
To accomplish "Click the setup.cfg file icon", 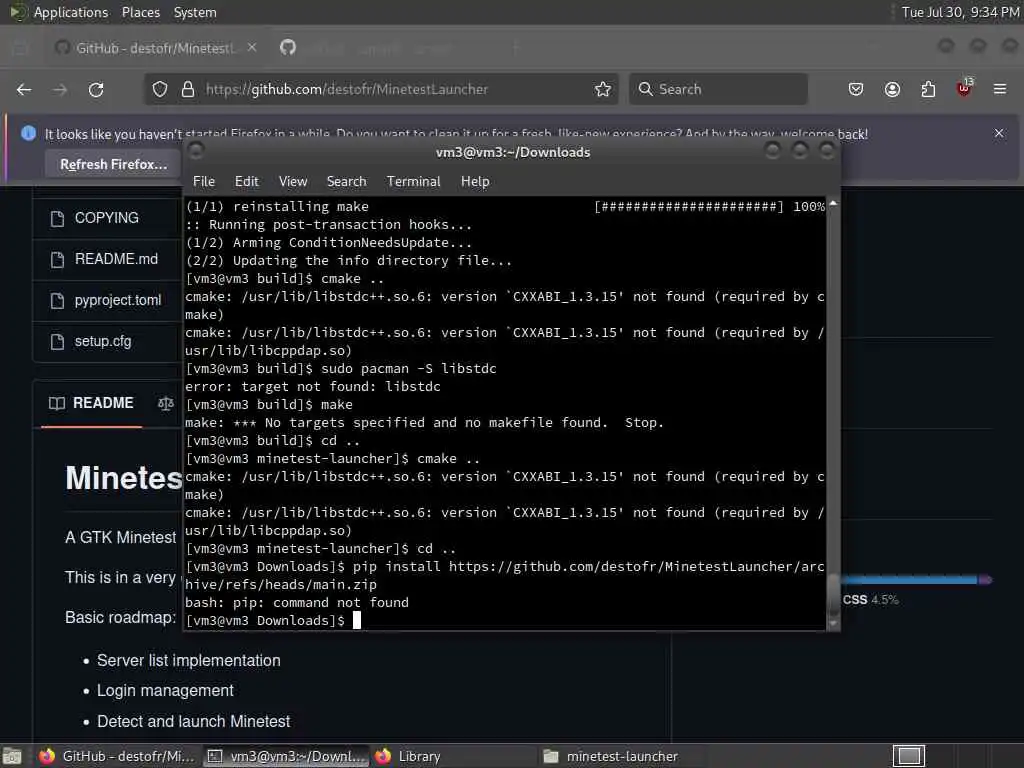I will click(x=57, y=342).
